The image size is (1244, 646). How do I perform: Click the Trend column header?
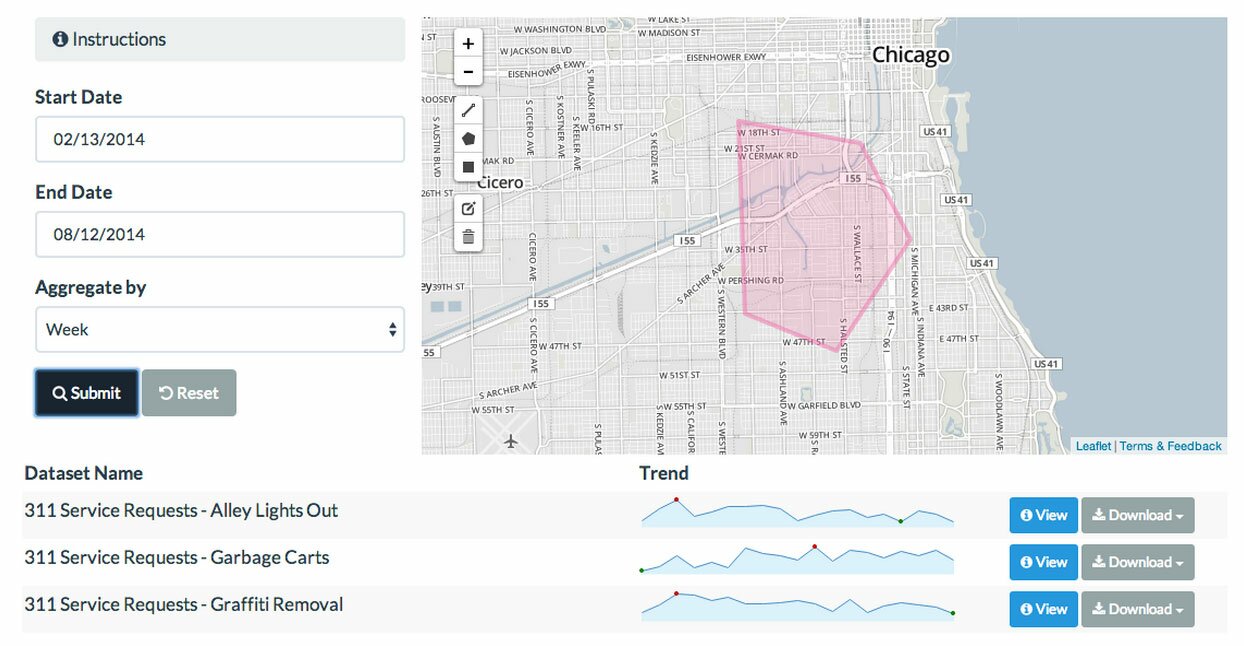pyautogui.click(x=664, y=473)
